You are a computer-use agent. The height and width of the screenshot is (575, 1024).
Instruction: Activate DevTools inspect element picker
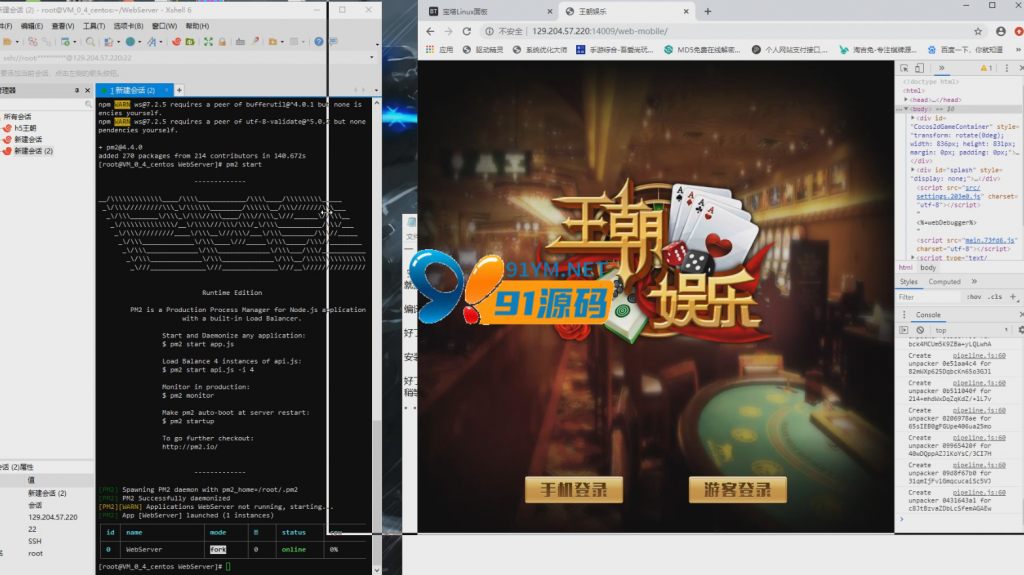click(x=904, y=68)
